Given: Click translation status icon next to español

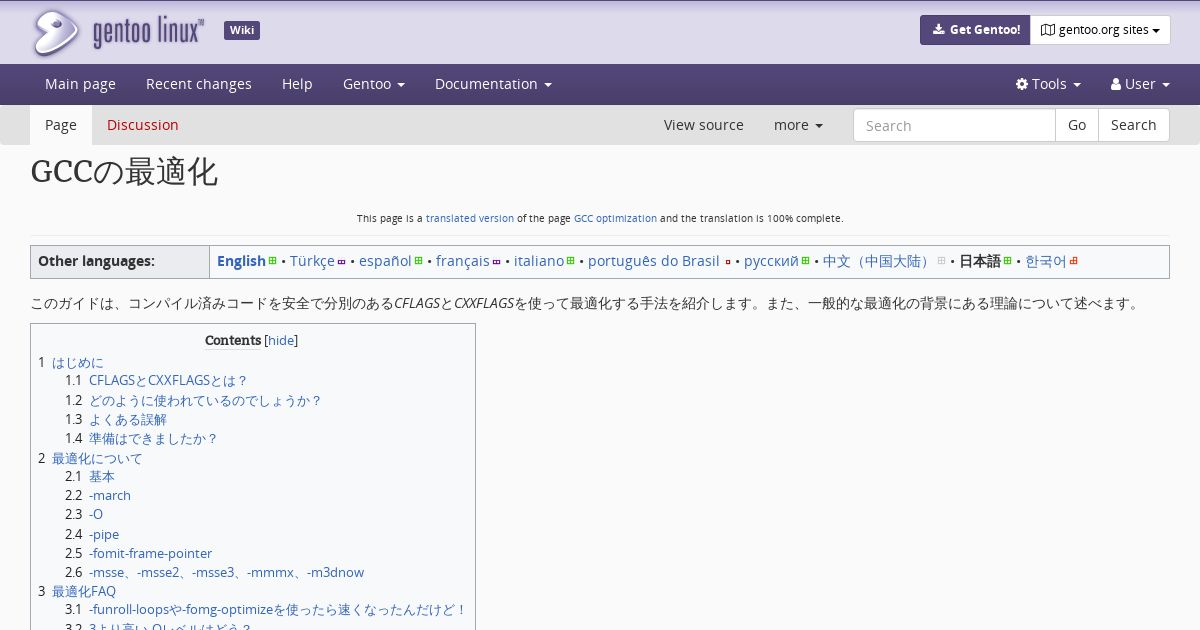Looking at the screenshot, I should 419,261.
